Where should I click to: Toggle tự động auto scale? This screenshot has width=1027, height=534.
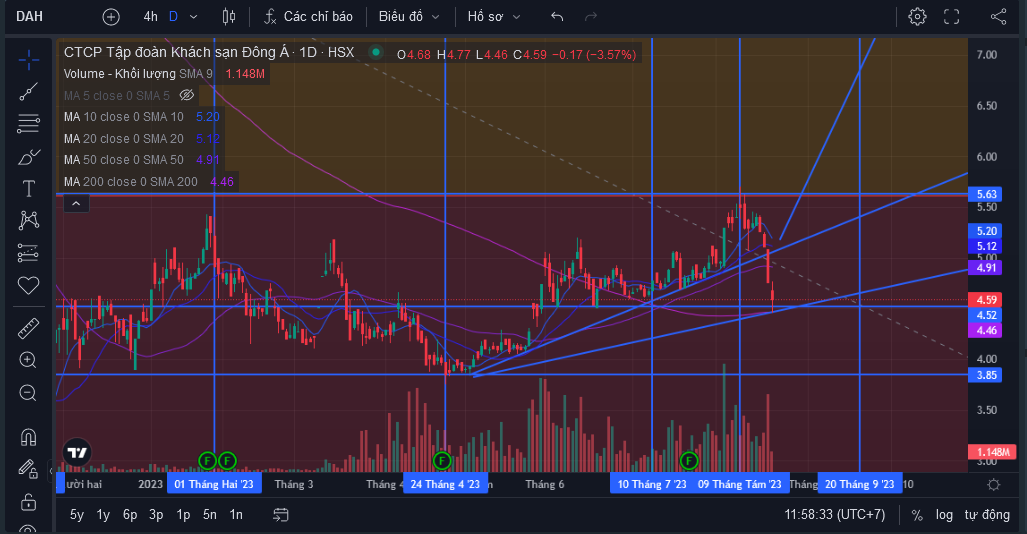point(987,515)
